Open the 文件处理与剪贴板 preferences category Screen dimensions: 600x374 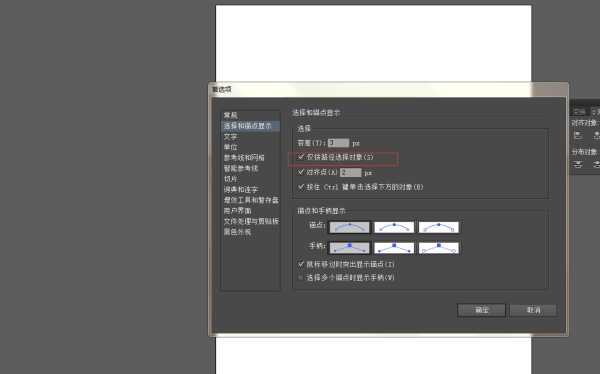251,221
